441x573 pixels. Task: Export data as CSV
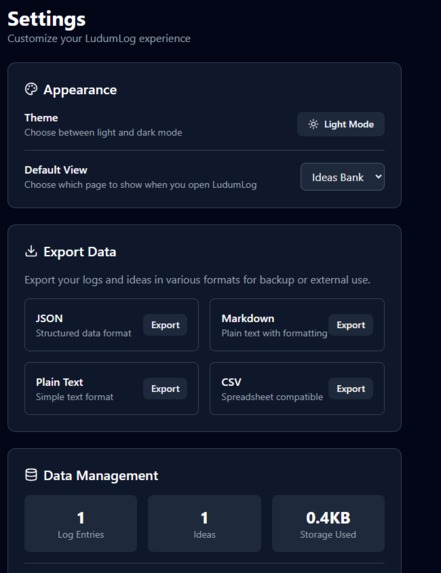[x=350, y=388]
